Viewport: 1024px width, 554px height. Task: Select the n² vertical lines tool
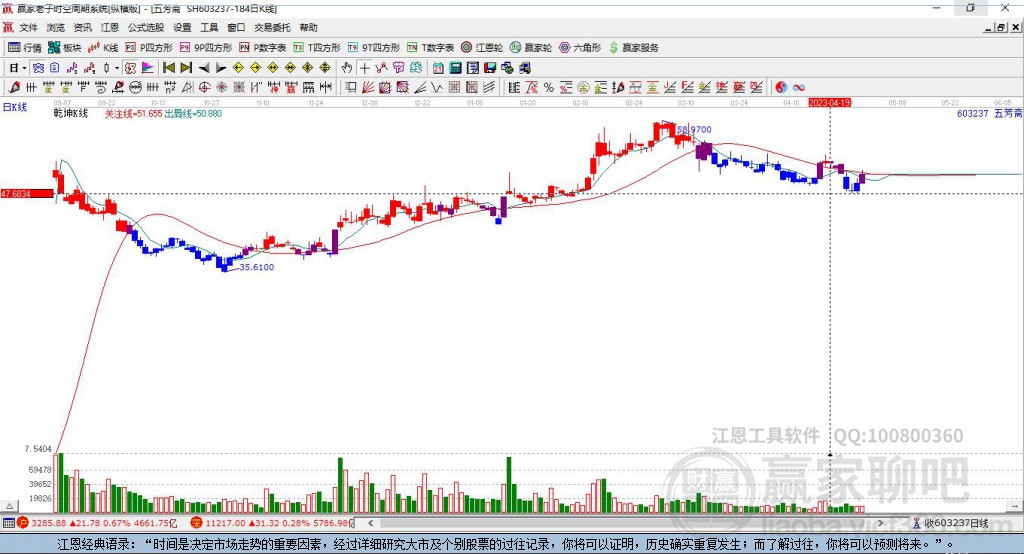tap(170, 88)
